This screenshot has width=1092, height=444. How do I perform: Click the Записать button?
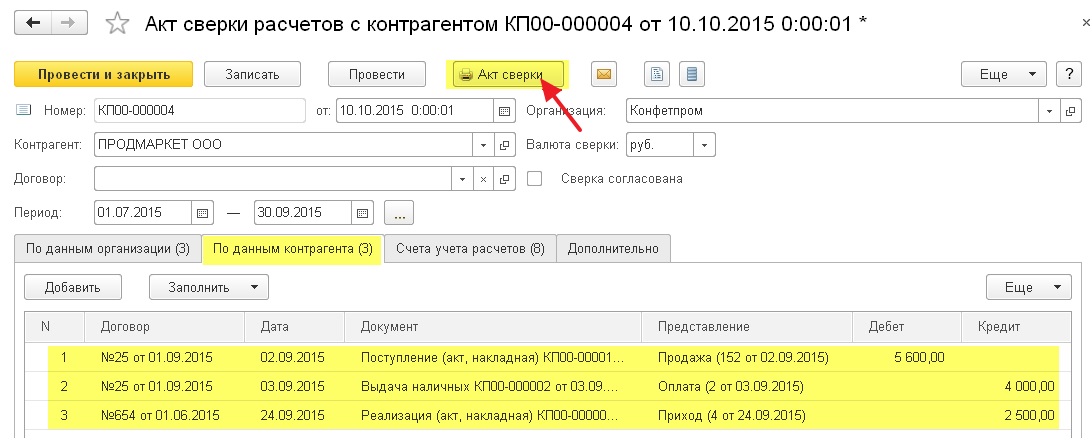click(x=252, y=74)
